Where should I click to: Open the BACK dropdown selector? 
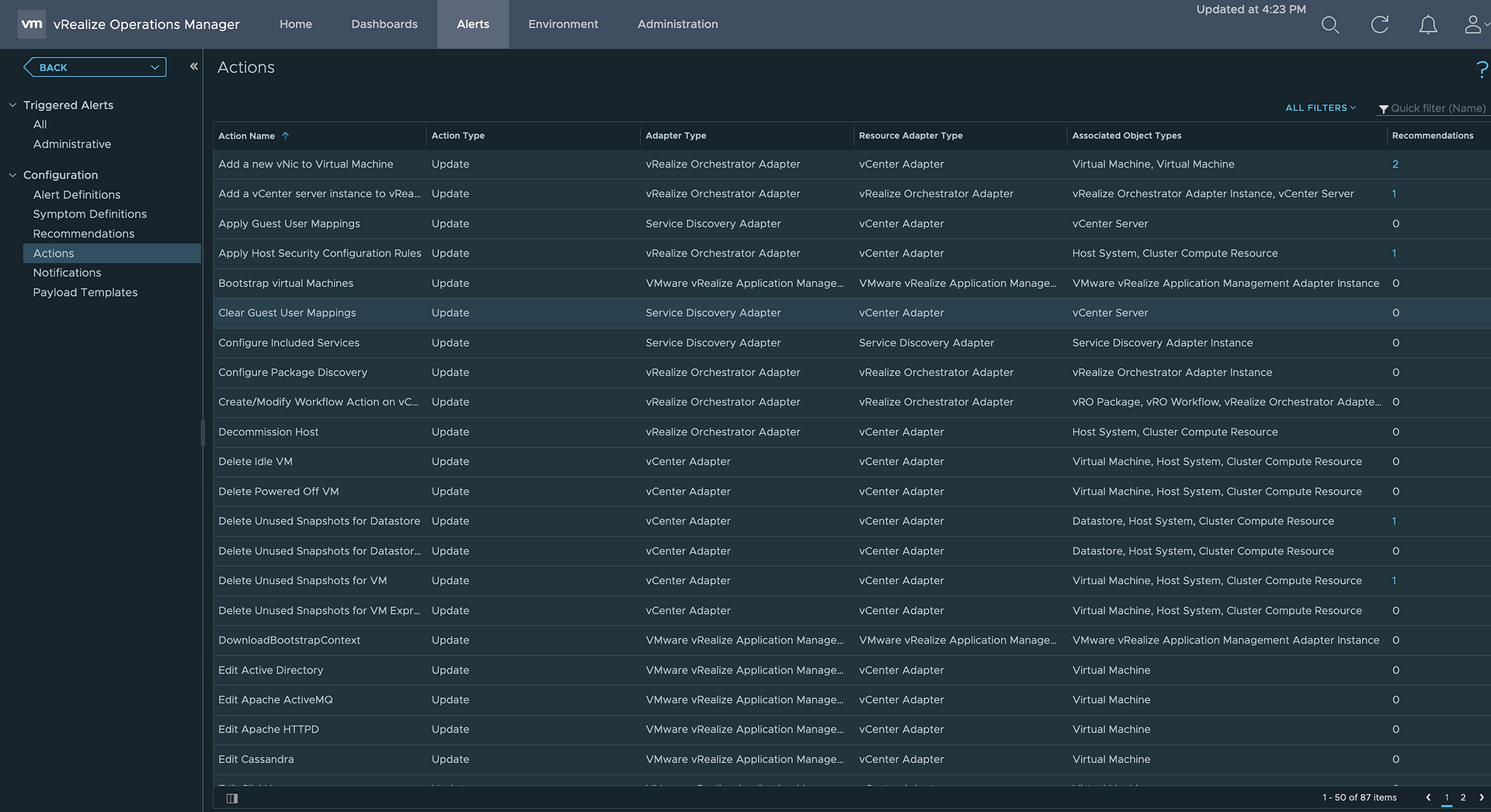pyautogui.click(x=95, y=68)
